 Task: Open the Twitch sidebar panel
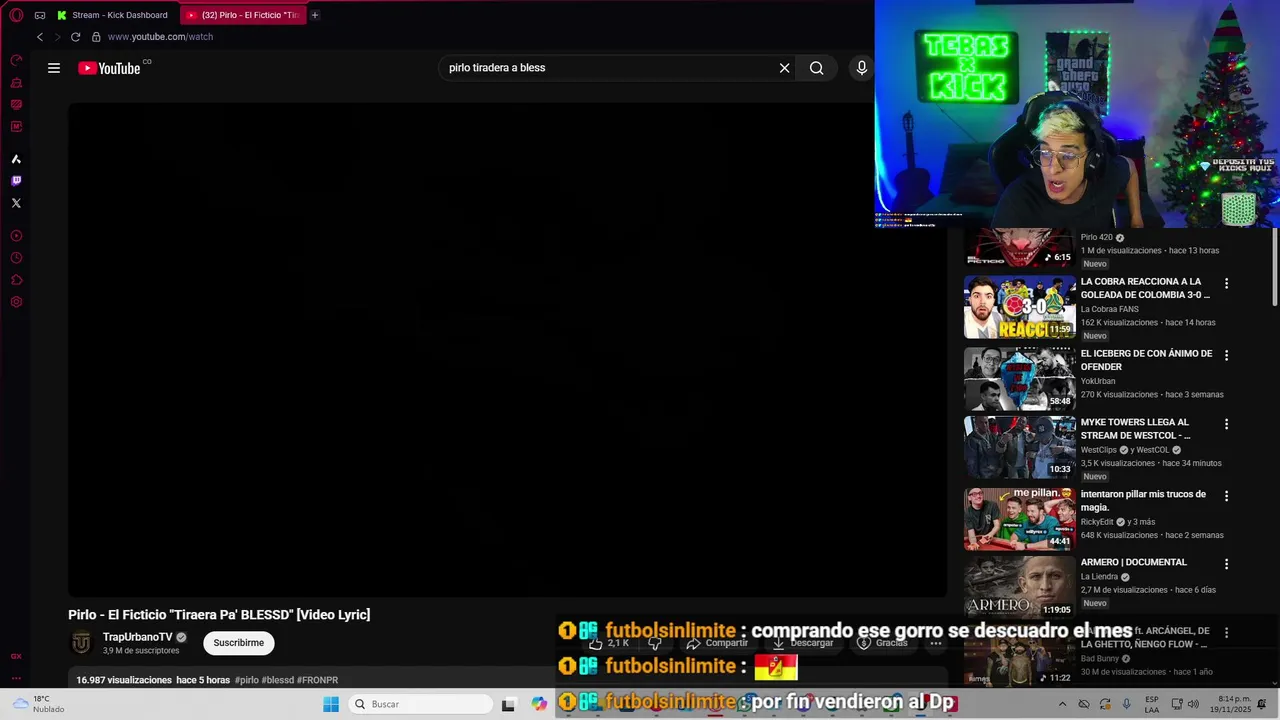[16, 181]
